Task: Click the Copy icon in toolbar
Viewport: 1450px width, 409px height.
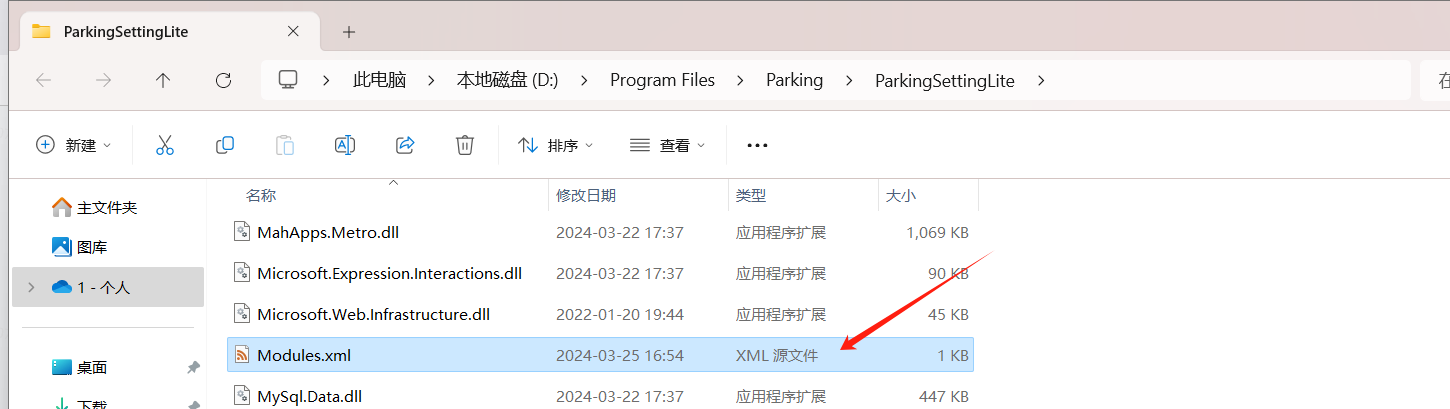Action: (225, 145)
